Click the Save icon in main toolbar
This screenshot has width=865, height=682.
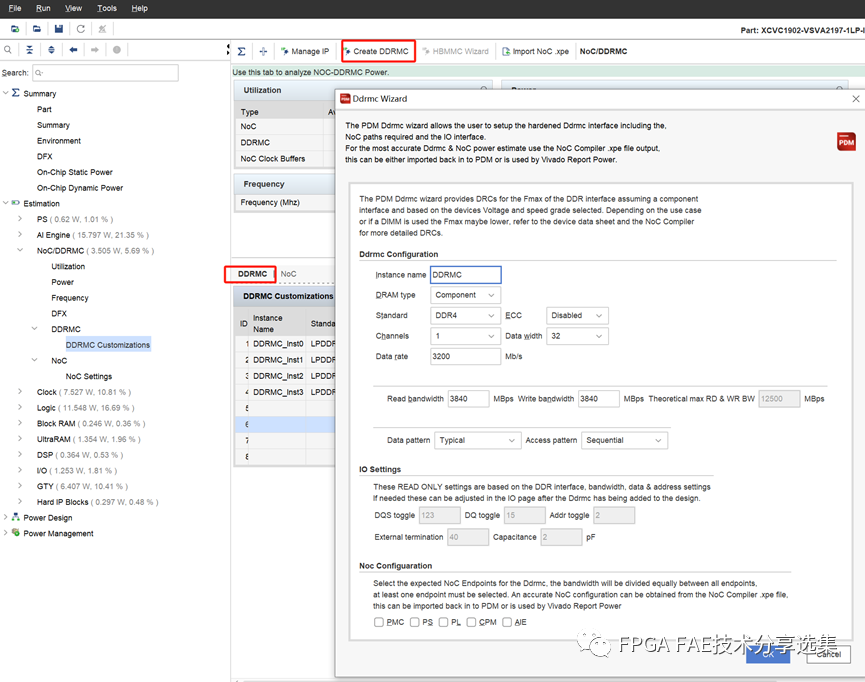point(59,29)
